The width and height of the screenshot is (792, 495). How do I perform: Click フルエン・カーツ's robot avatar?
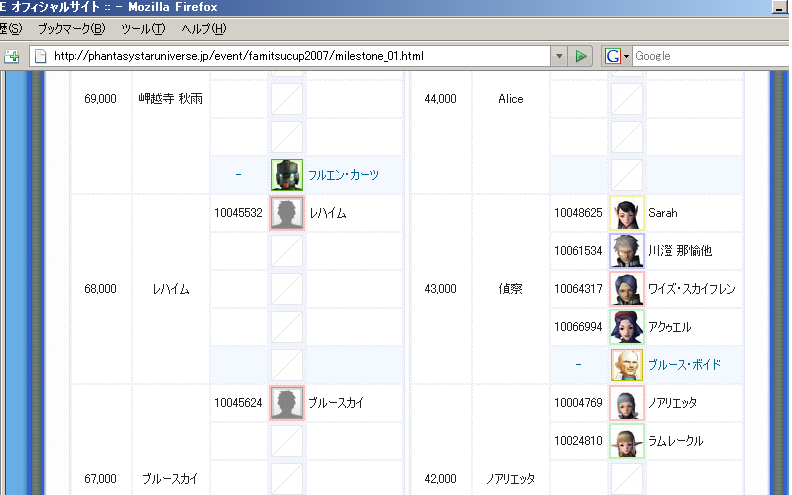click(287, 175)
